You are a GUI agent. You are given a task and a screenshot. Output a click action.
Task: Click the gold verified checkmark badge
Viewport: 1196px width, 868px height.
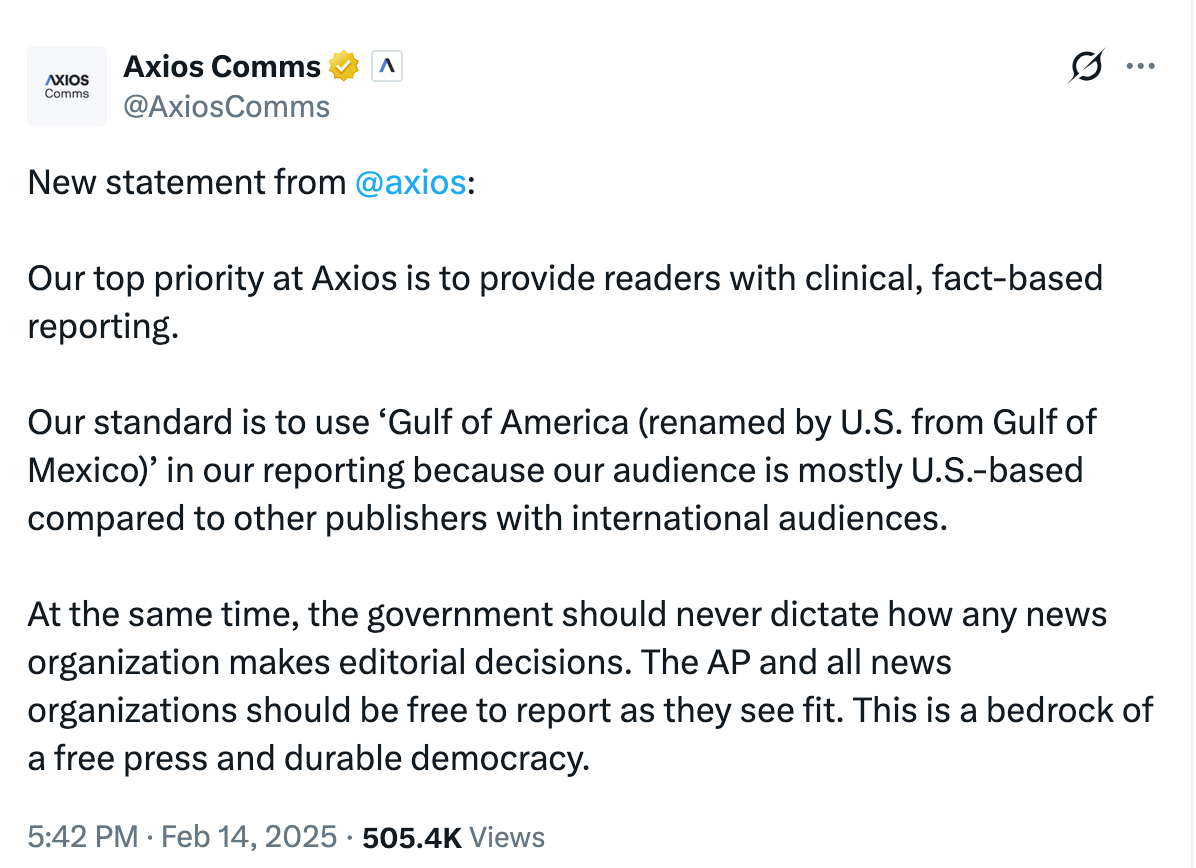pos(345,67)
